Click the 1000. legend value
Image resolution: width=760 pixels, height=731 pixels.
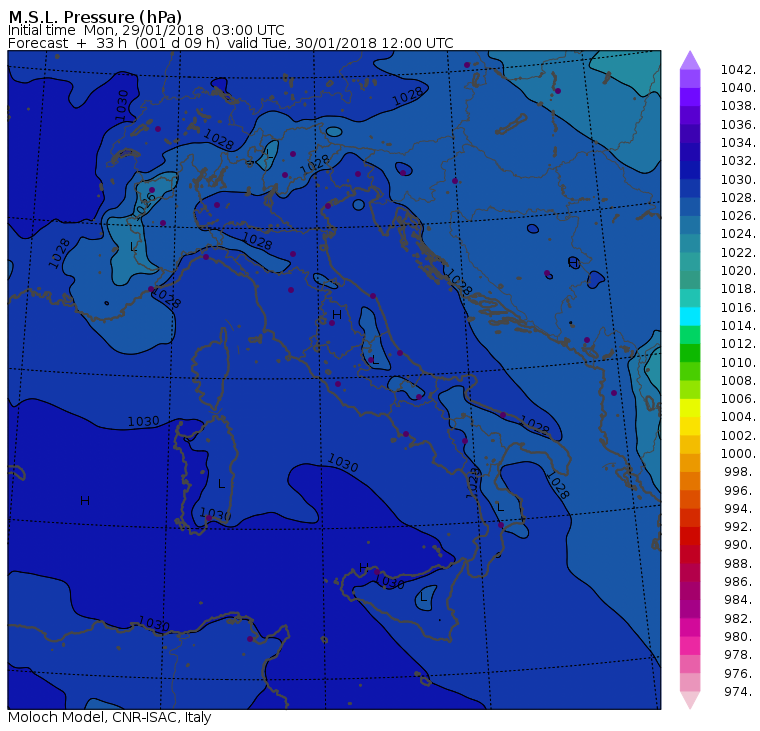[x=738, y=454]
